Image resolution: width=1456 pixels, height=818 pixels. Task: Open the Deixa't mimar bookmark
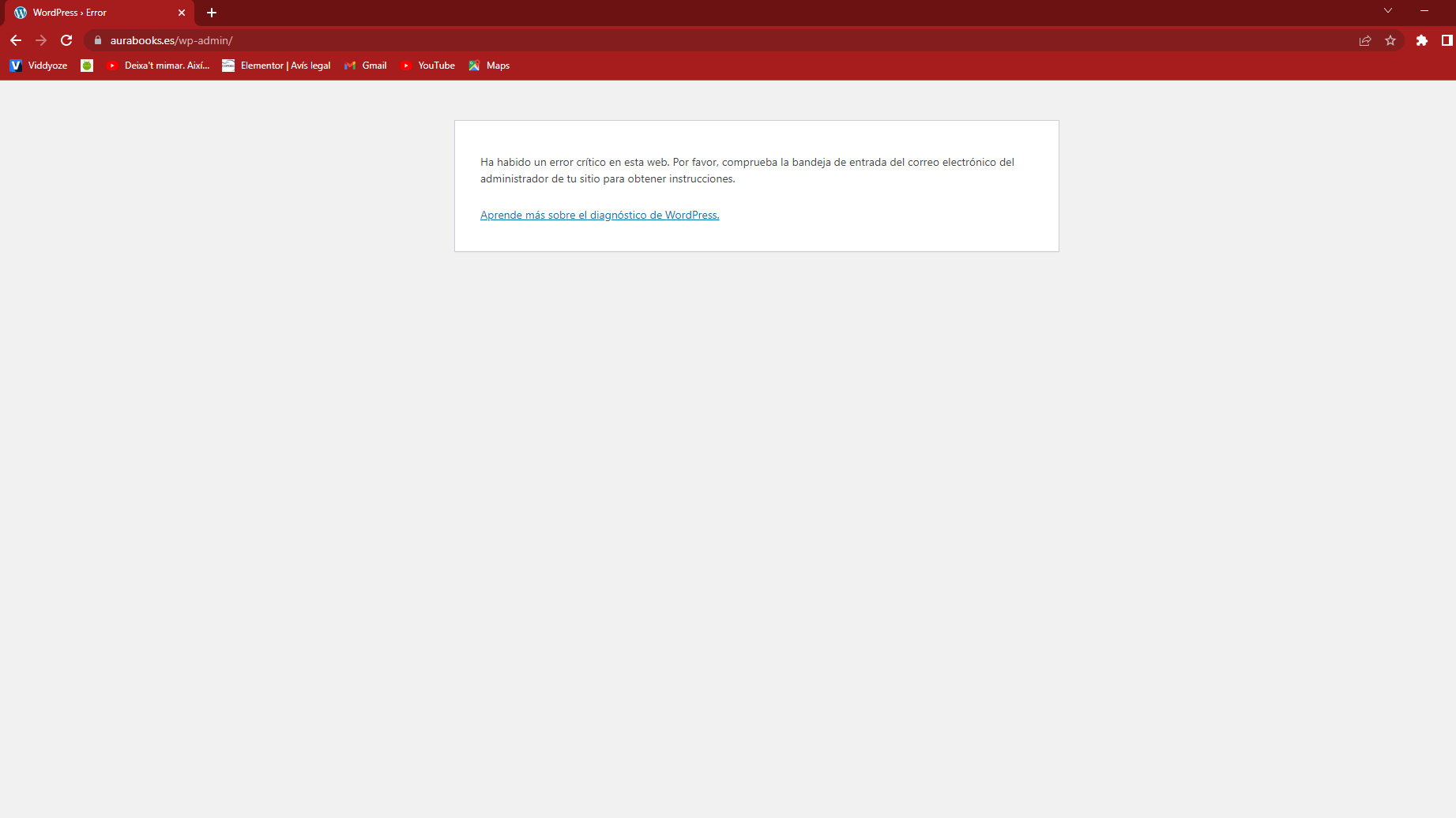tap(158, 66)
